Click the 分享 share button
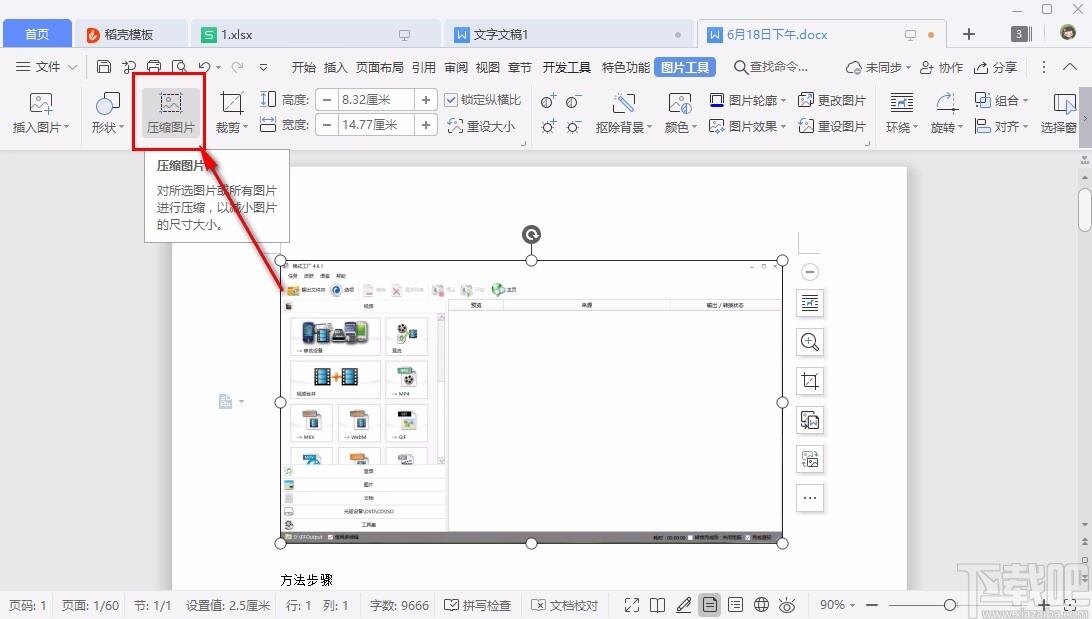Screen dimensions: 1092x619 [996, 67]
